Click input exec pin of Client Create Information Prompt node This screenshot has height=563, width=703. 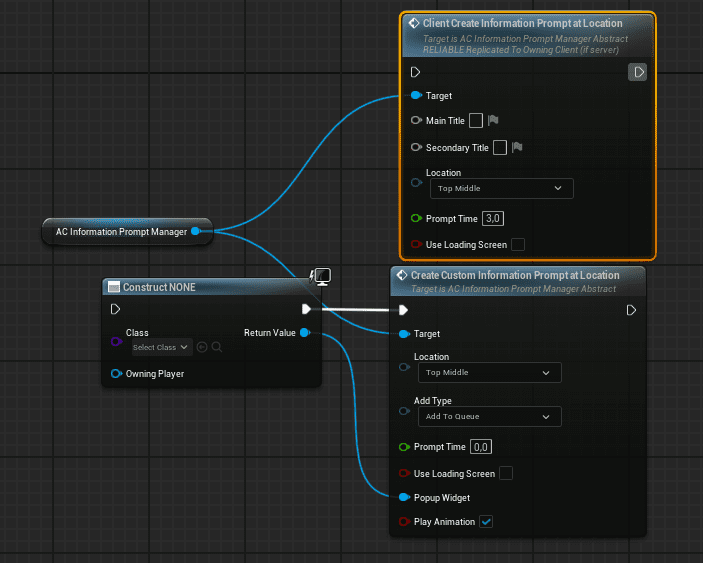415,72
